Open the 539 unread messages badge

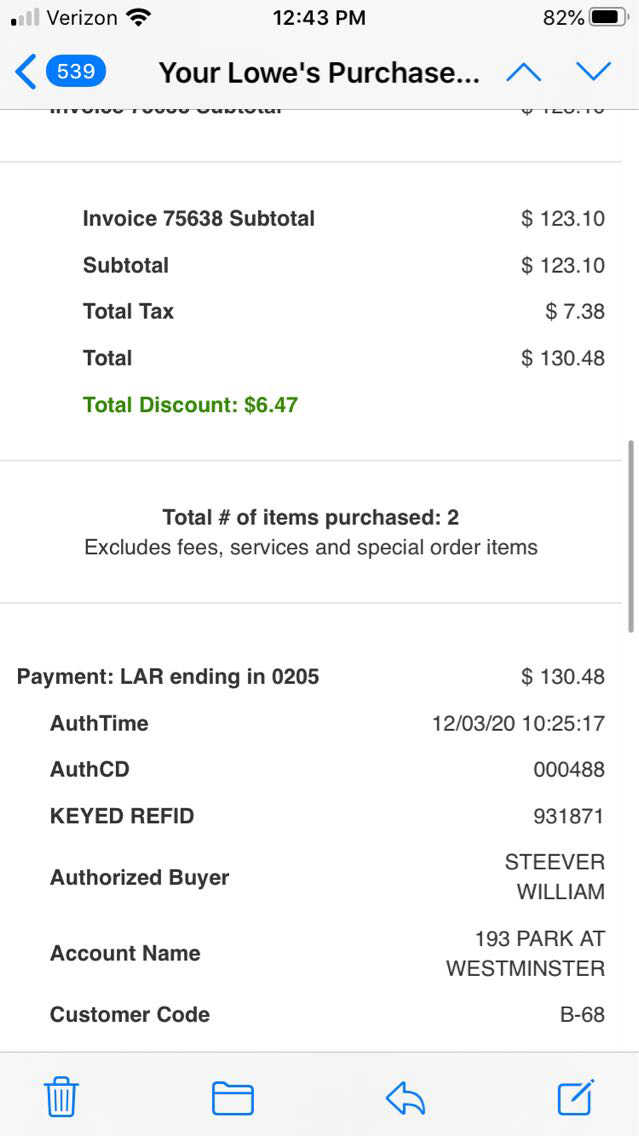76,72
